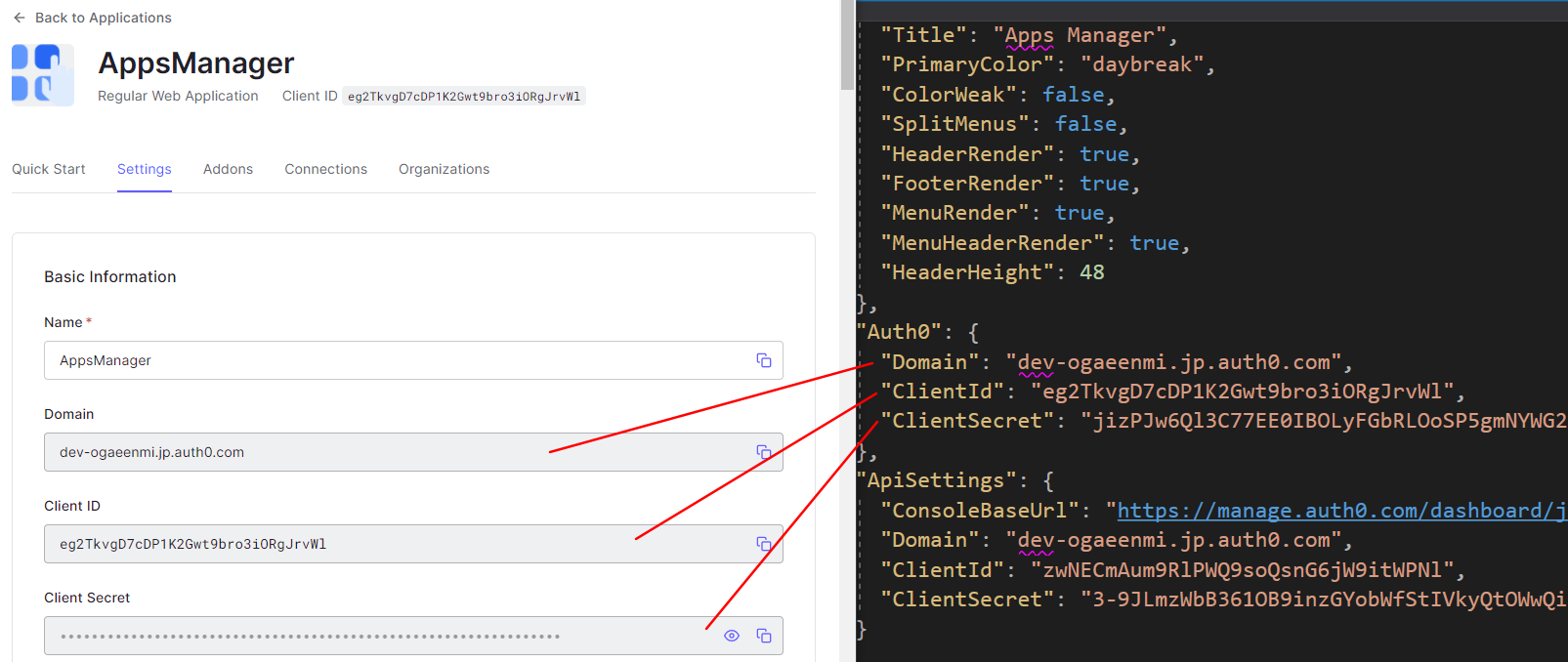Click the "ColorWeak": false value
The height and width of the screenshot is (662, 1568).
pyautogui.click(x=1073, y=95)
